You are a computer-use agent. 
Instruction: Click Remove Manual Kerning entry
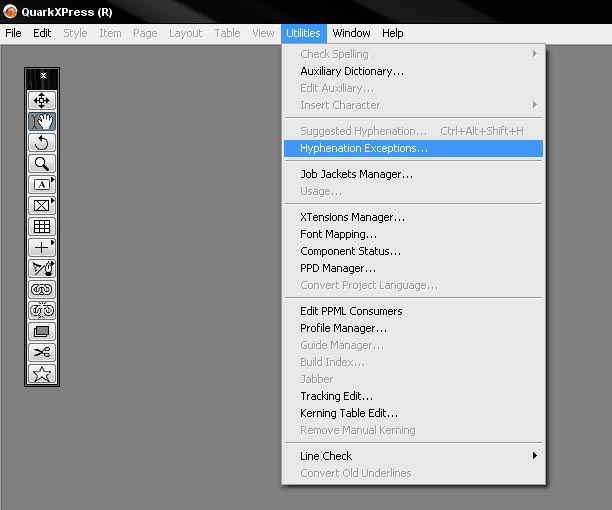[x=413, y=430]
